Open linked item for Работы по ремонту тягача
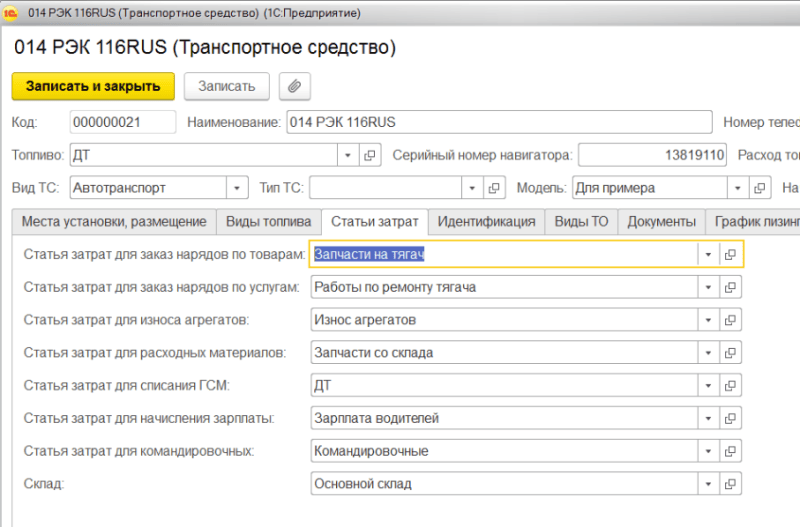Screen dimensions: 800x527 point(731,288)
